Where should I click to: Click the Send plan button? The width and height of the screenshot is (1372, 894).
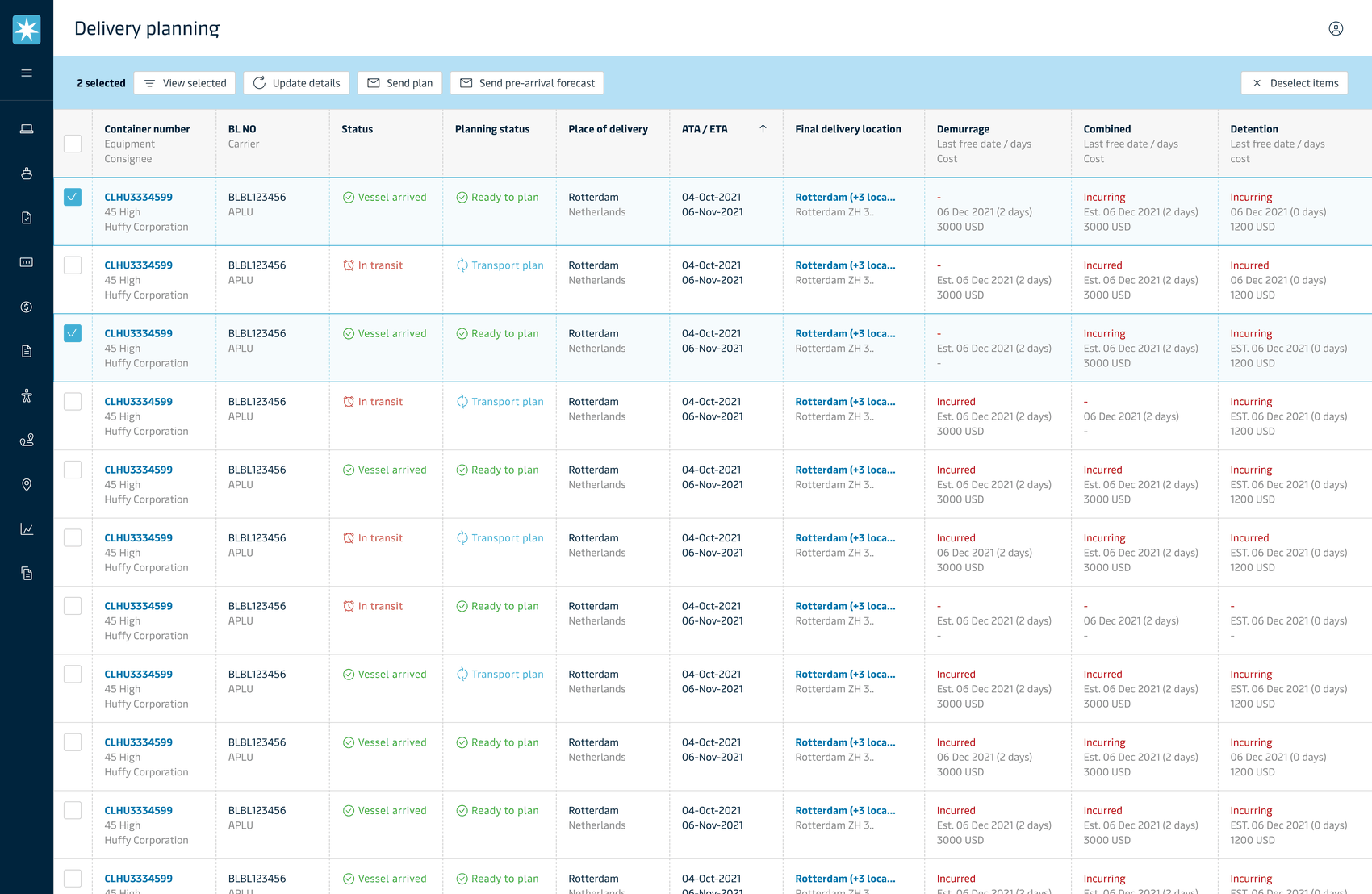click(x=399, y=83)
